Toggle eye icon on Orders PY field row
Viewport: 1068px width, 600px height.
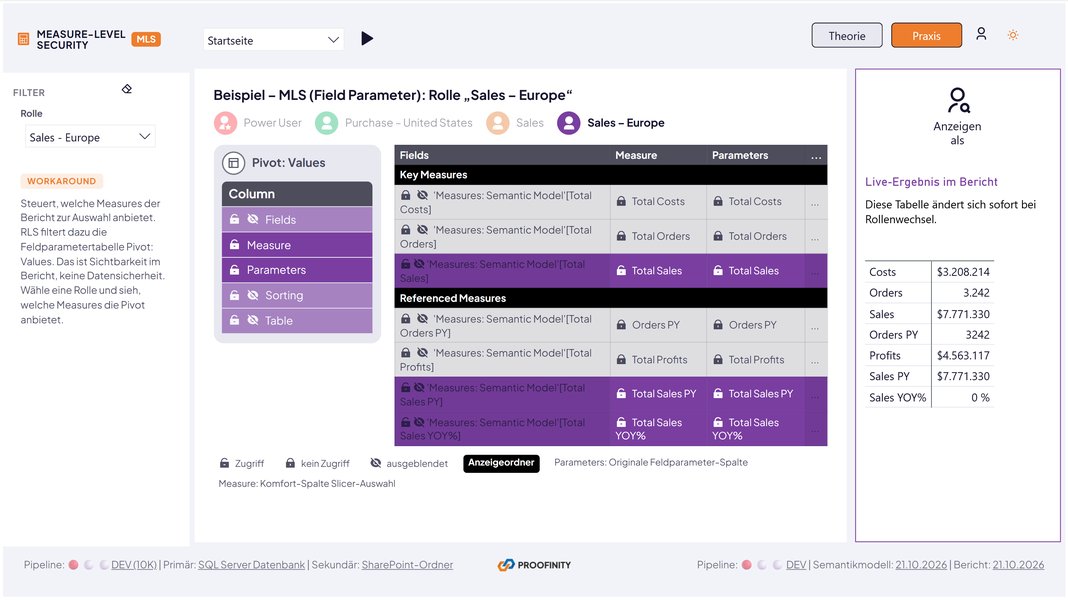(x=422, y=319)
